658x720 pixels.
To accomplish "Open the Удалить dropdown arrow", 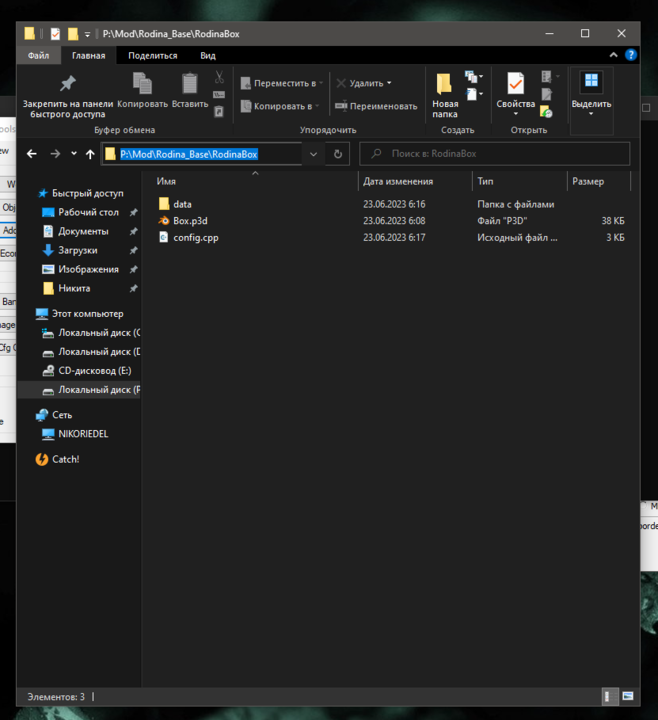I will [389, 83].
